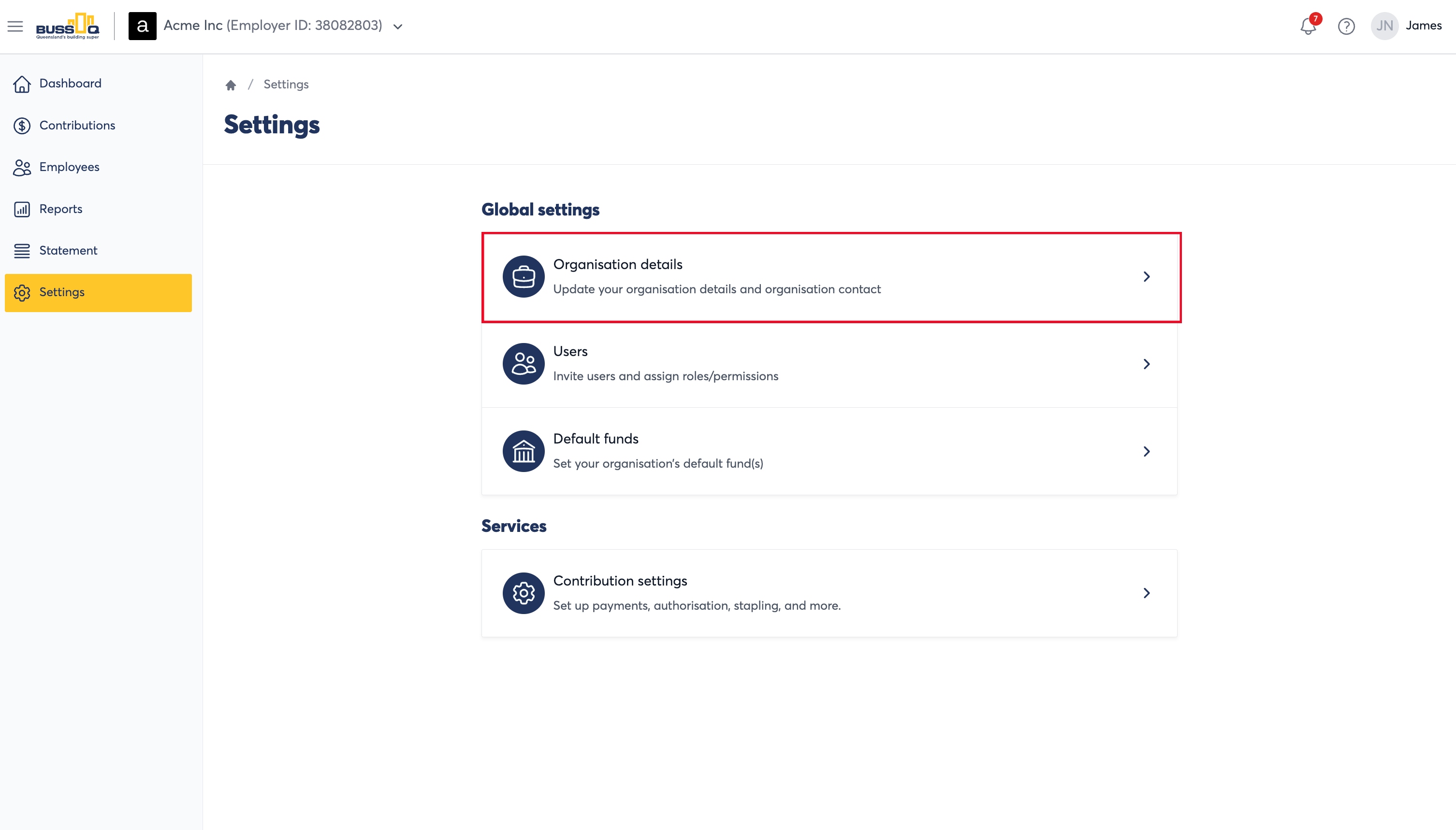Click the Organisation details title

point(618,264)
